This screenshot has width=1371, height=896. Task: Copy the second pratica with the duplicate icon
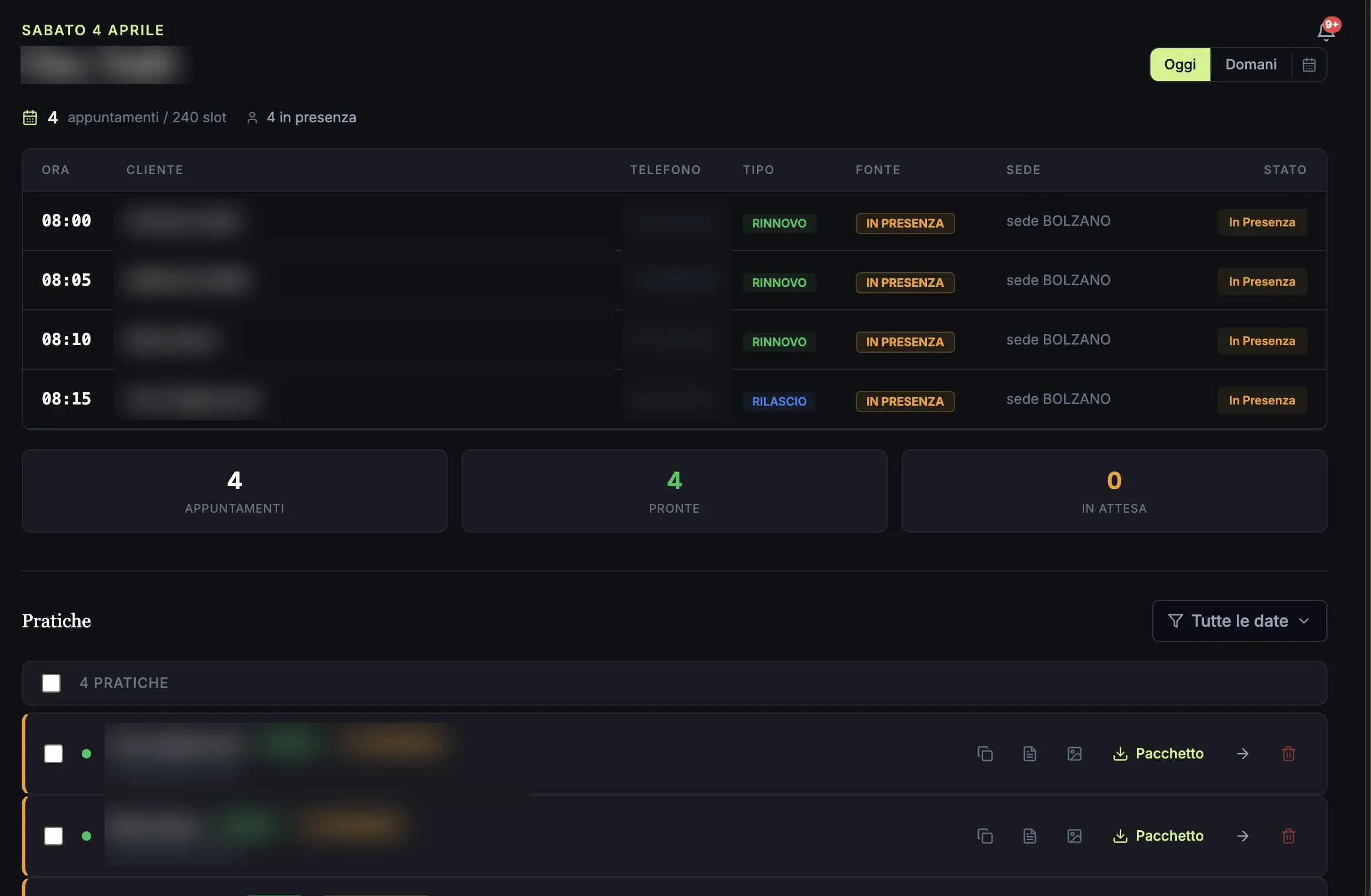click(985, 836)
